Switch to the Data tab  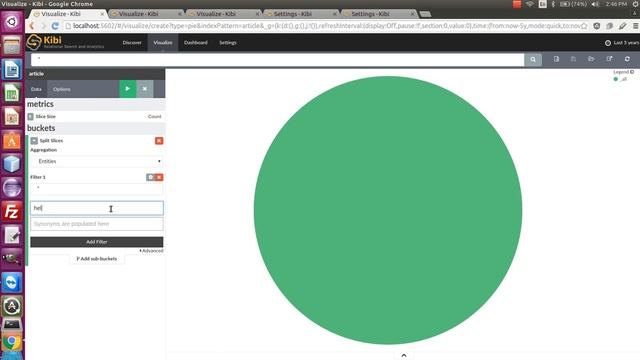pyautogui.click(x=36, y=89)
